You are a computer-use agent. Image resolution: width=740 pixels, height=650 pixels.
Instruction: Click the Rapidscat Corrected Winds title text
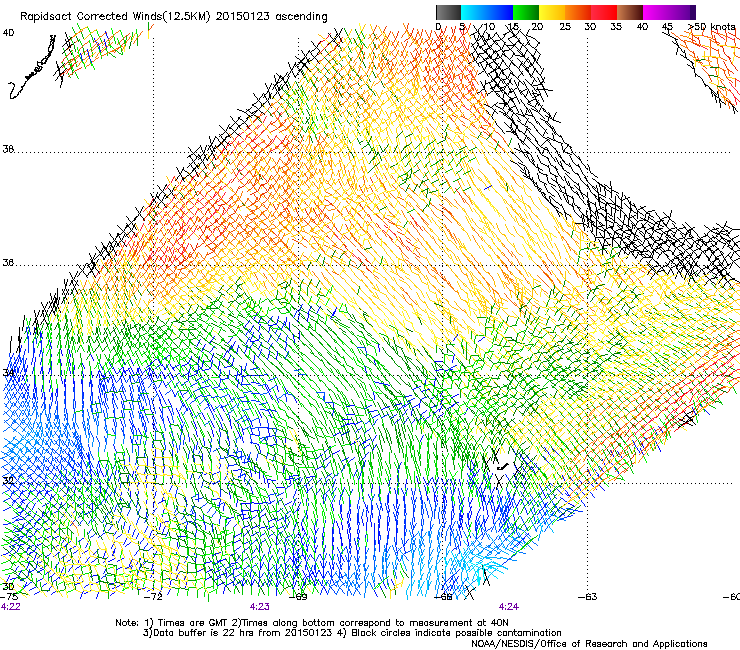pyautogui.click(x=174, y=16)
